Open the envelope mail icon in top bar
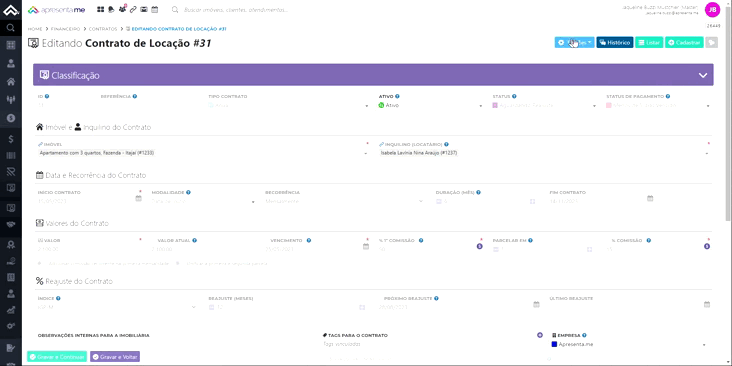 [144, 9]
